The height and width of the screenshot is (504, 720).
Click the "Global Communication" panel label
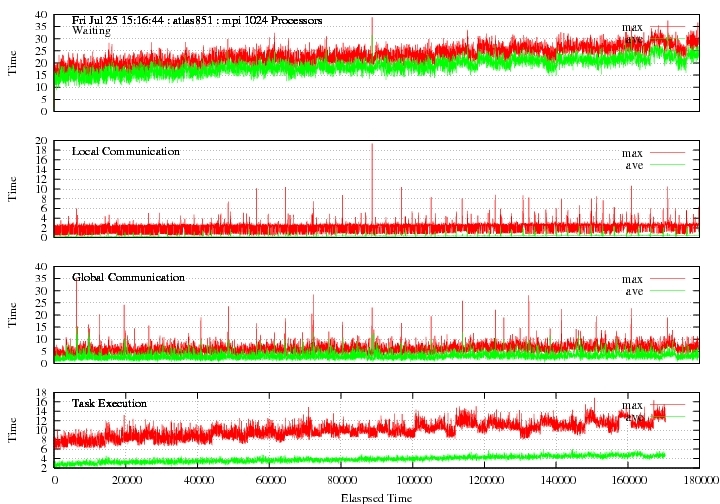[x=128, y=277]
